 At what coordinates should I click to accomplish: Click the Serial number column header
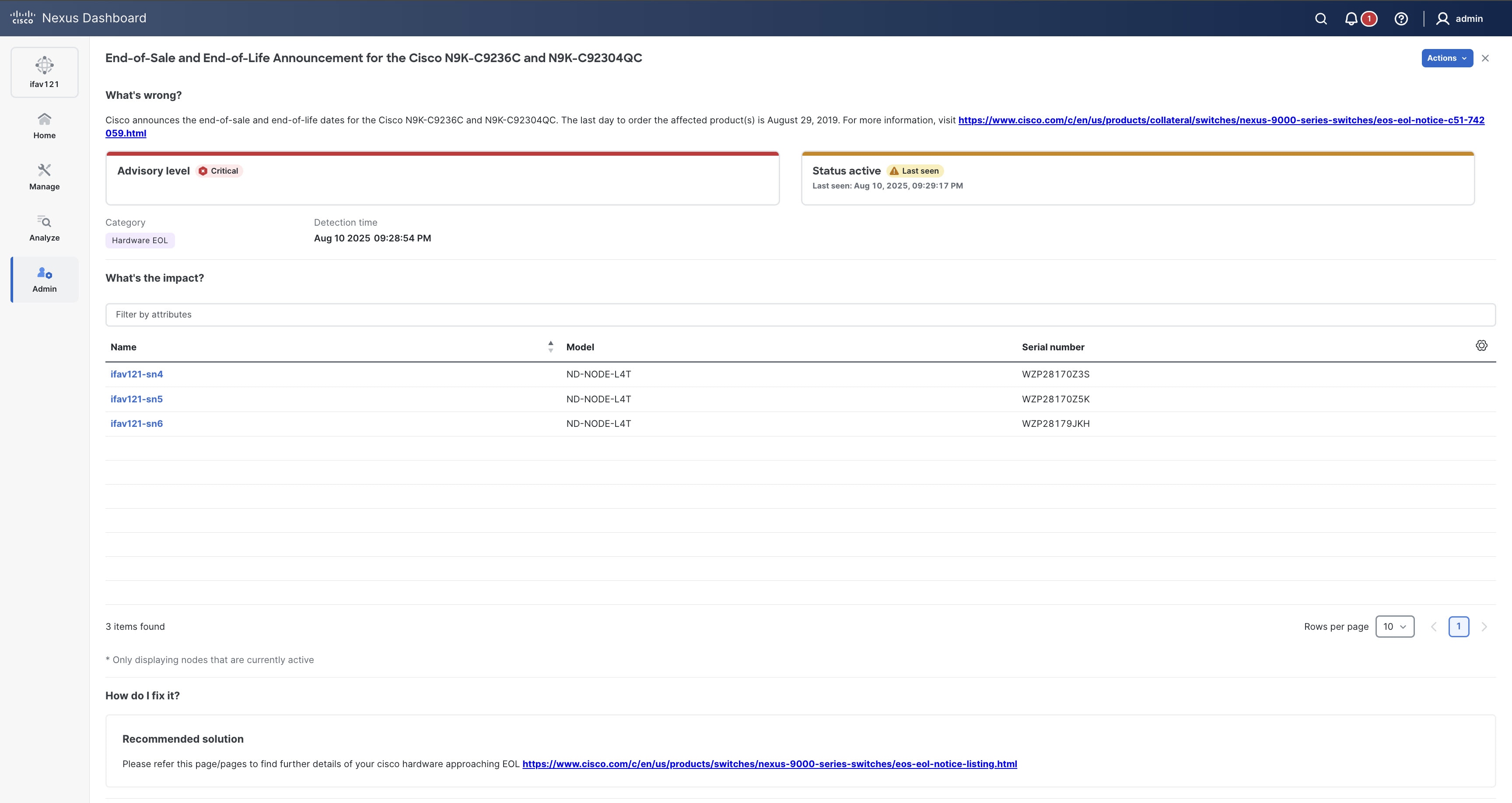click(x=1053, y=347)
